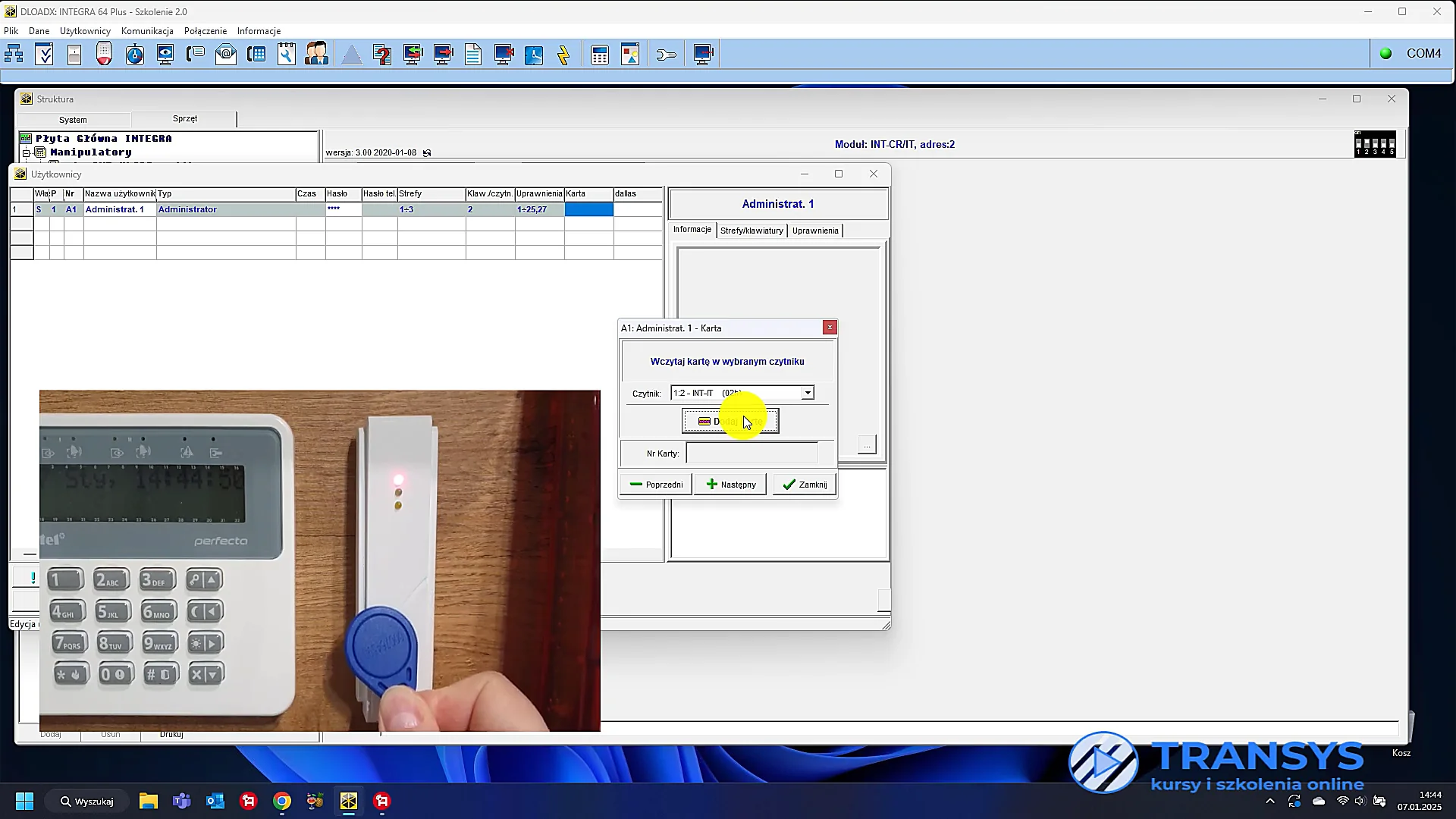Image resolution: width=1456 pixels, height=819 pixels.
Task: Click the Strefy cell showing 1÷3
Action: click(431, 209)
